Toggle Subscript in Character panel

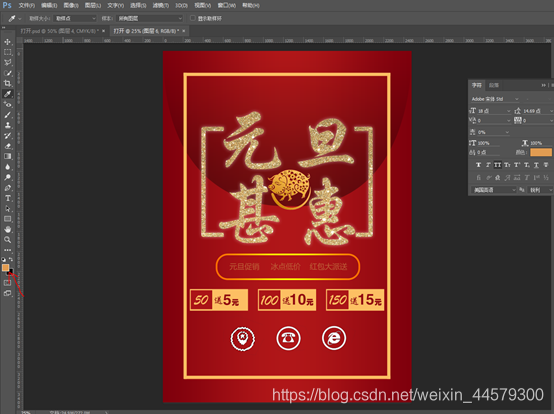[x=526, y=165]
